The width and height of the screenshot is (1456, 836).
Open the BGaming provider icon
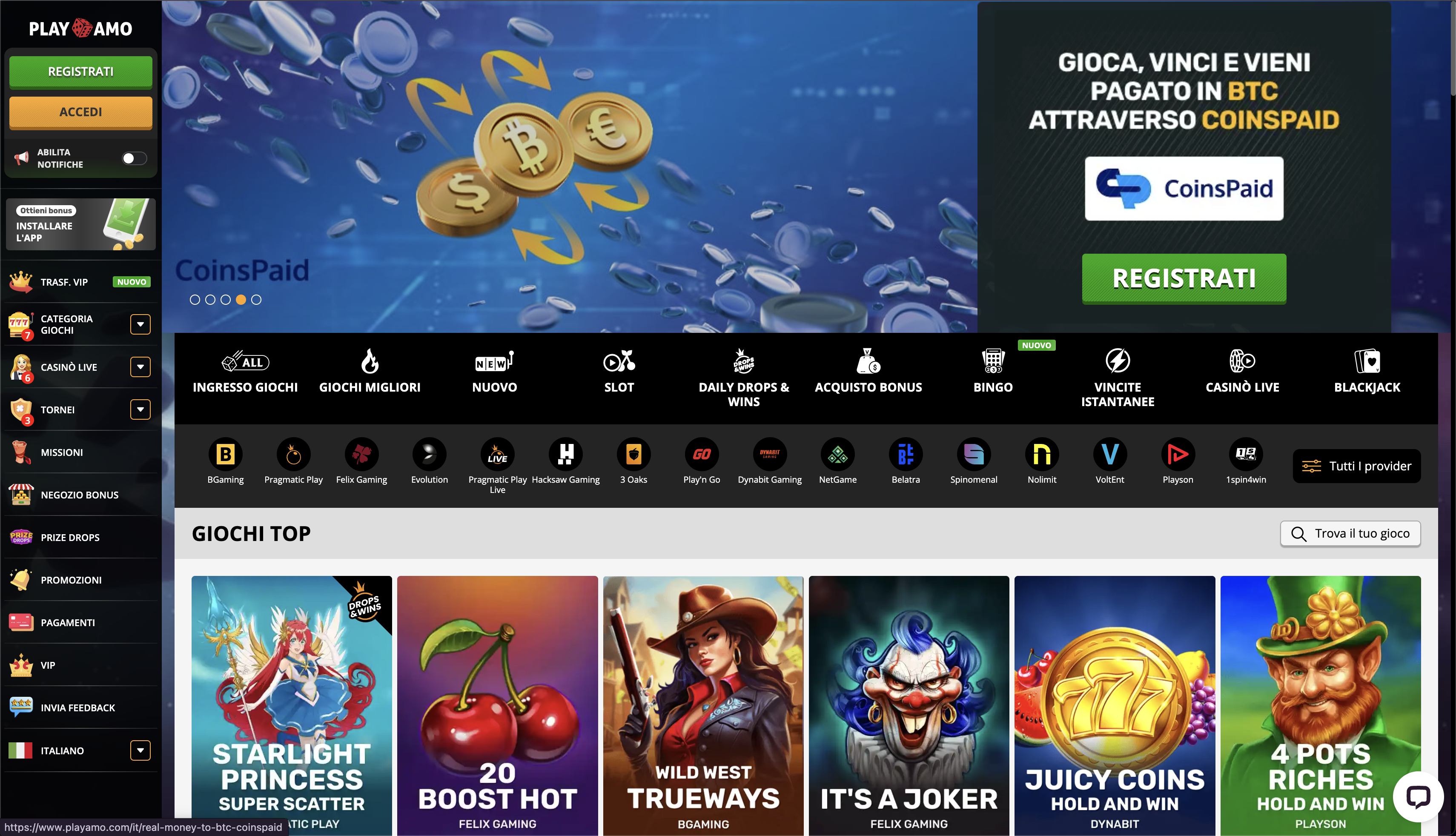tap(225, 454)
